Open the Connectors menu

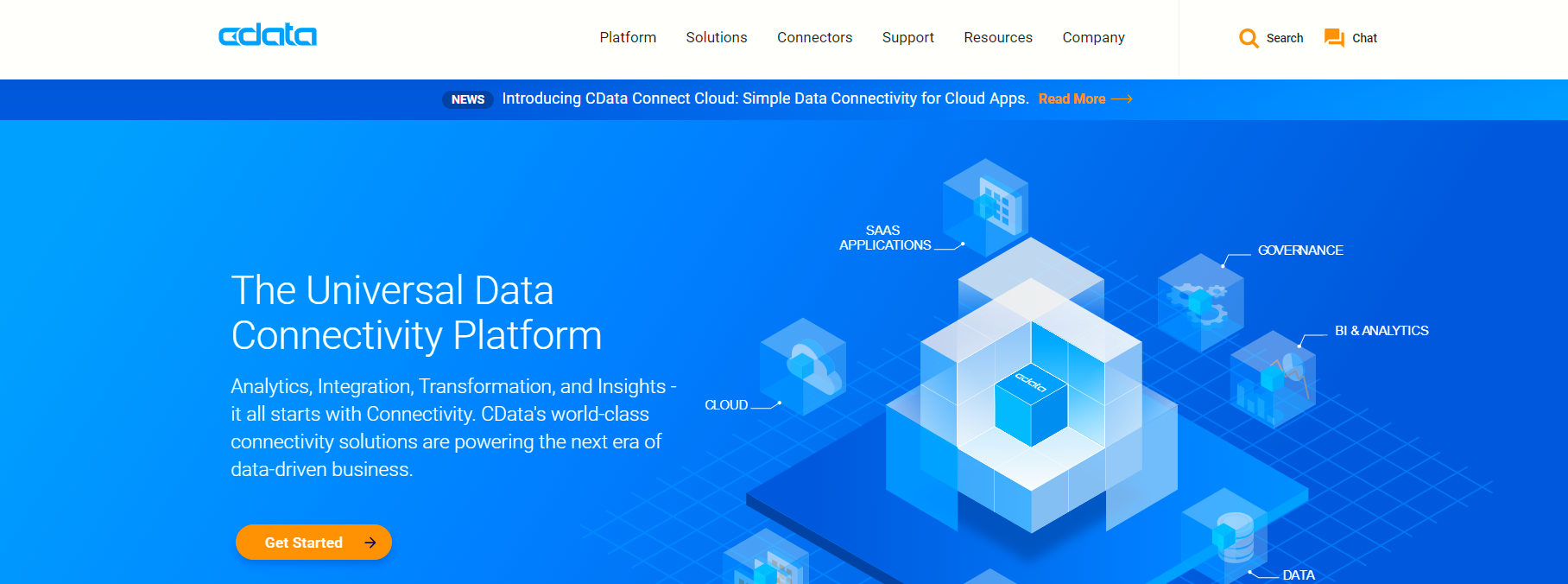[814, 37]
